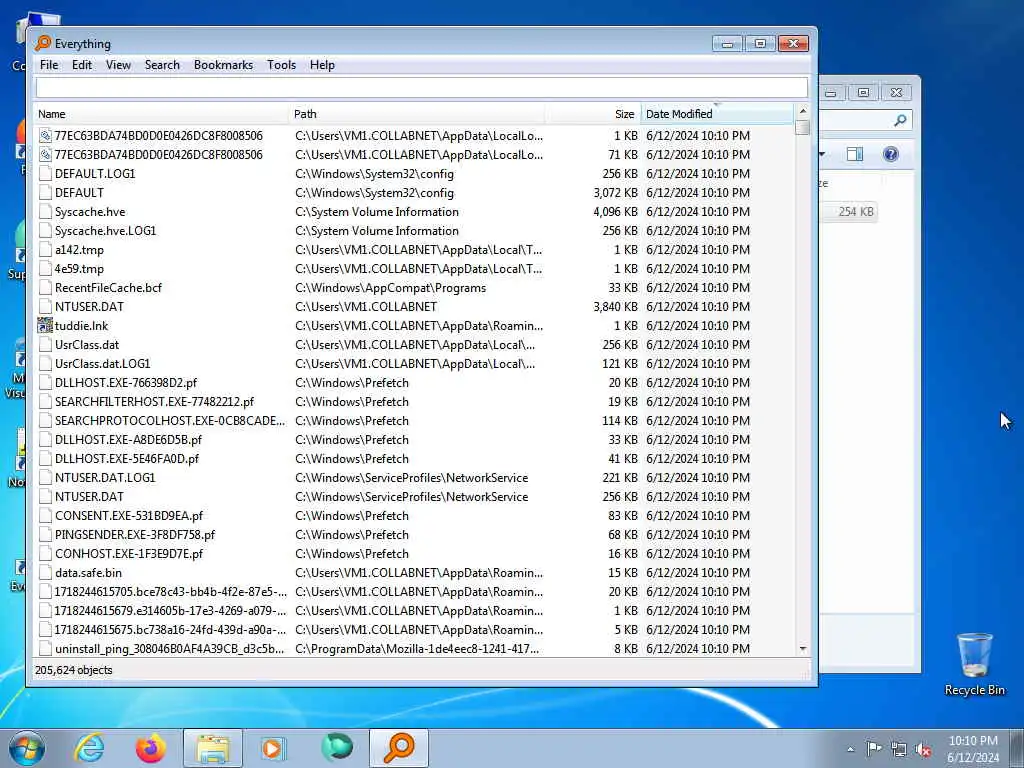Image resolution: width=1024 pixels, height=768 pixels.
Task: Click the search magnifier in background window
Action: 900,120
